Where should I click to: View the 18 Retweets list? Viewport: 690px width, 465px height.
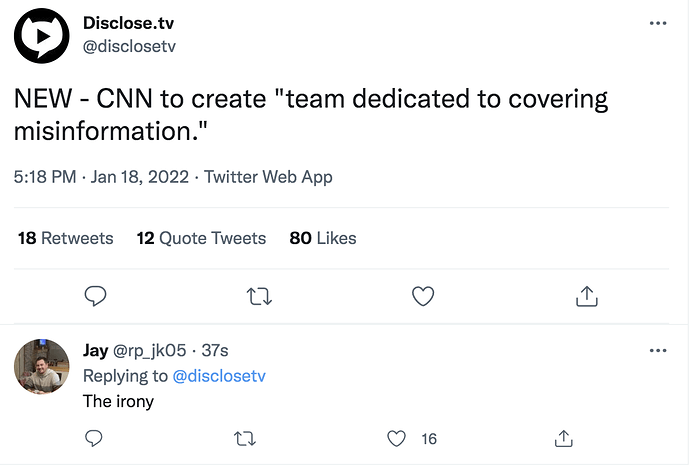tap(66, 238)
